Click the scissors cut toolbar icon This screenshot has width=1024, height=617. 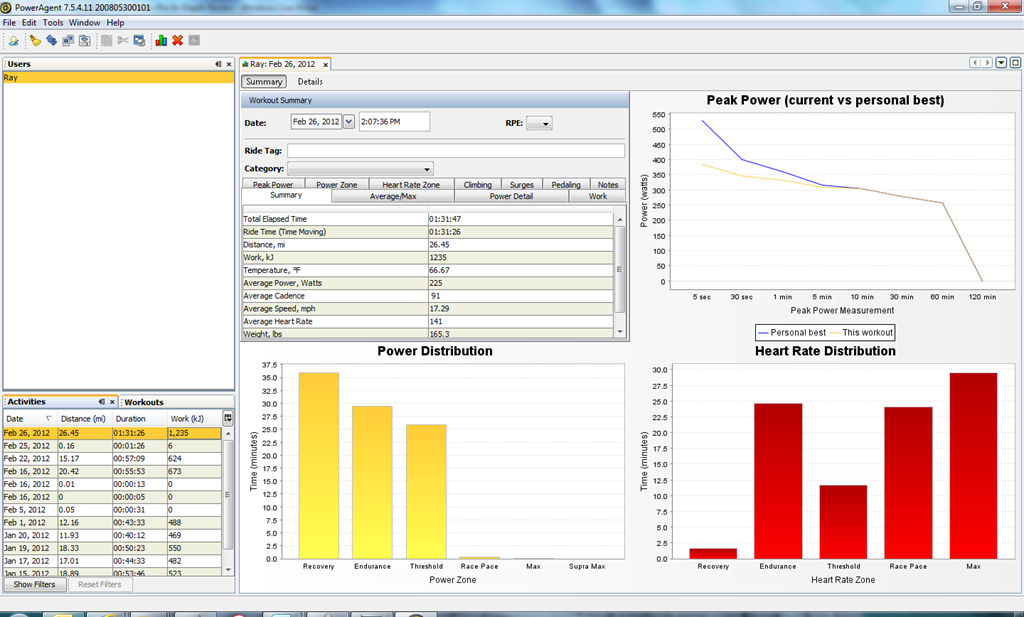(122, 40)
